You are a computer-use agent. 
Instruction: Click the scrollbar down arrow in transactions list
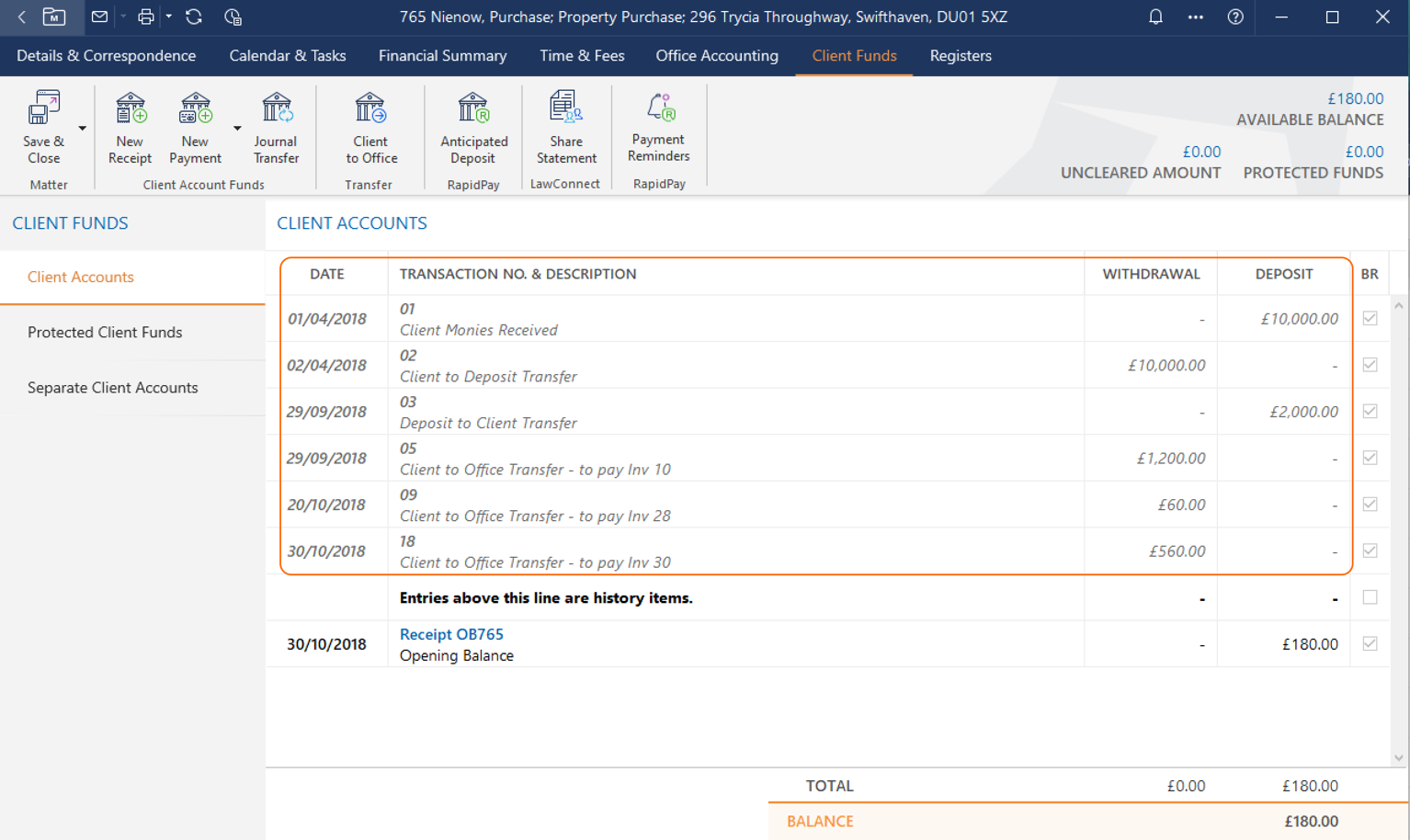1398,758
